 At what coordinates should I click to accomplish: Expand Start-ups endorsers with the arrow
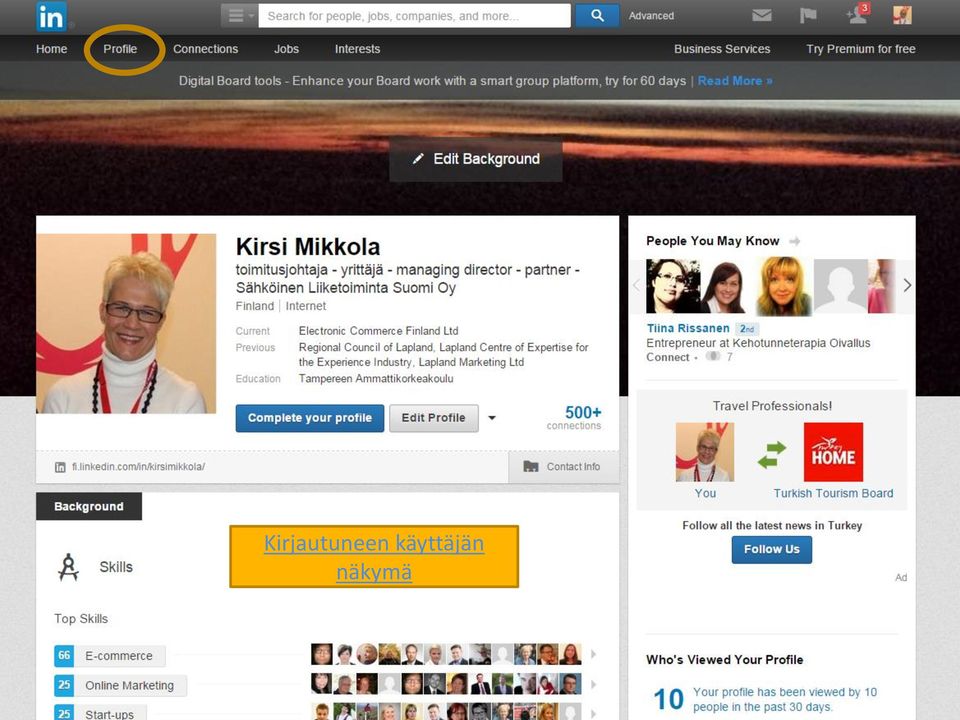pyautogui.click(x=593, y=713)
